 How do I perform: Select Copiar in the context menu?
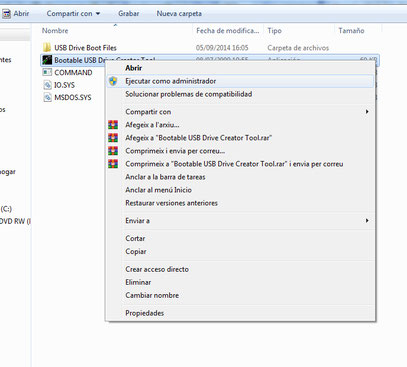tap(240, 251)
